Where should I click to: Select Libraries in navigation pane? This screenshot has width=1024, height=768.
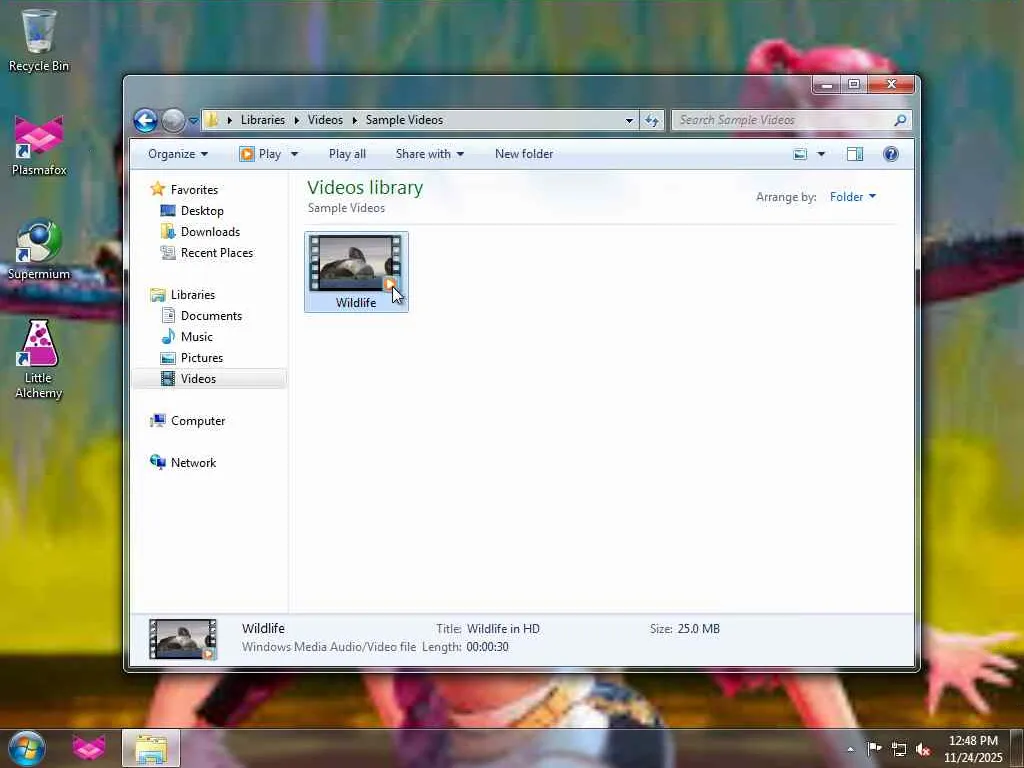click(x=193, y=295)
